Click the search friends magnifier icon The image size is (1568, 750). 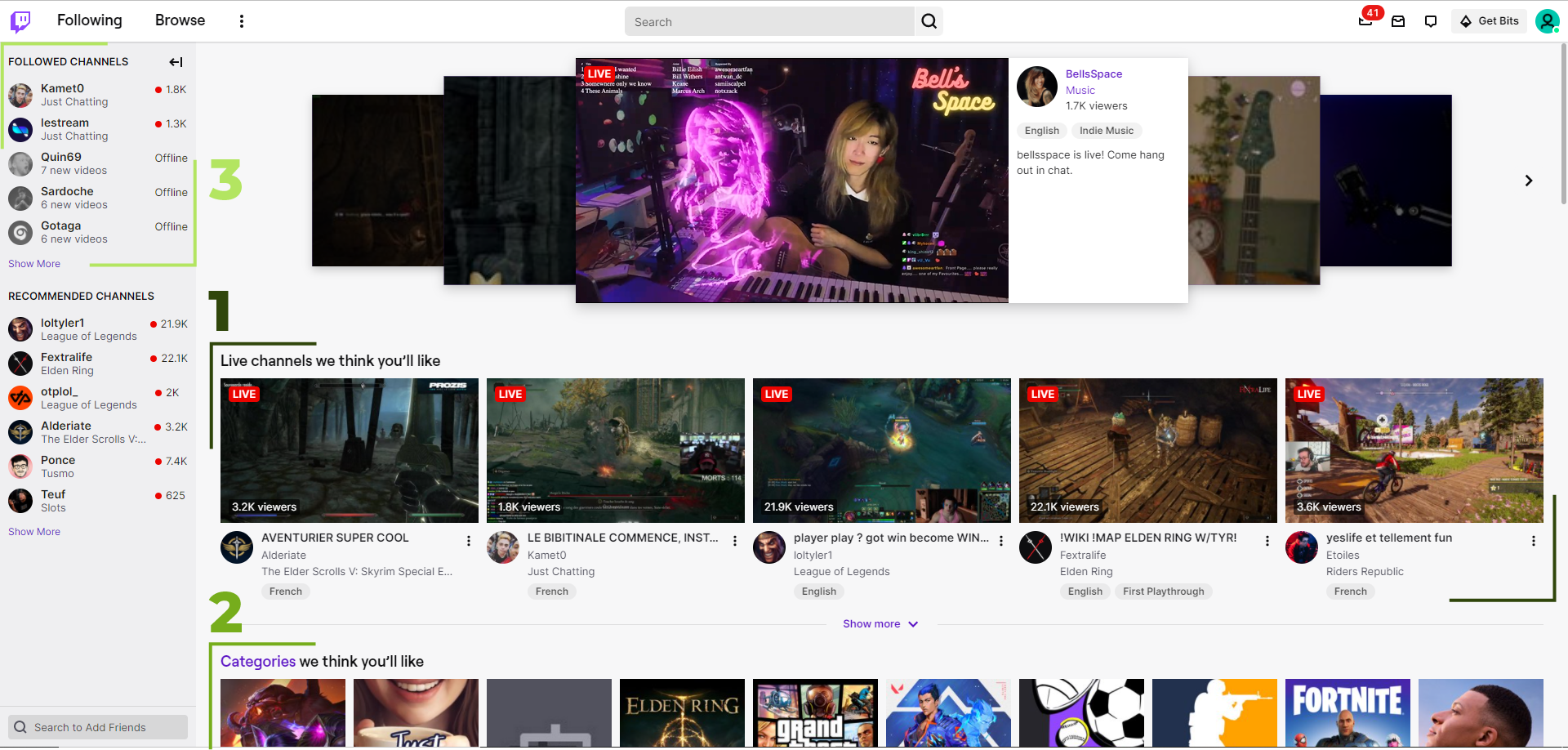[x=20, y=727]
